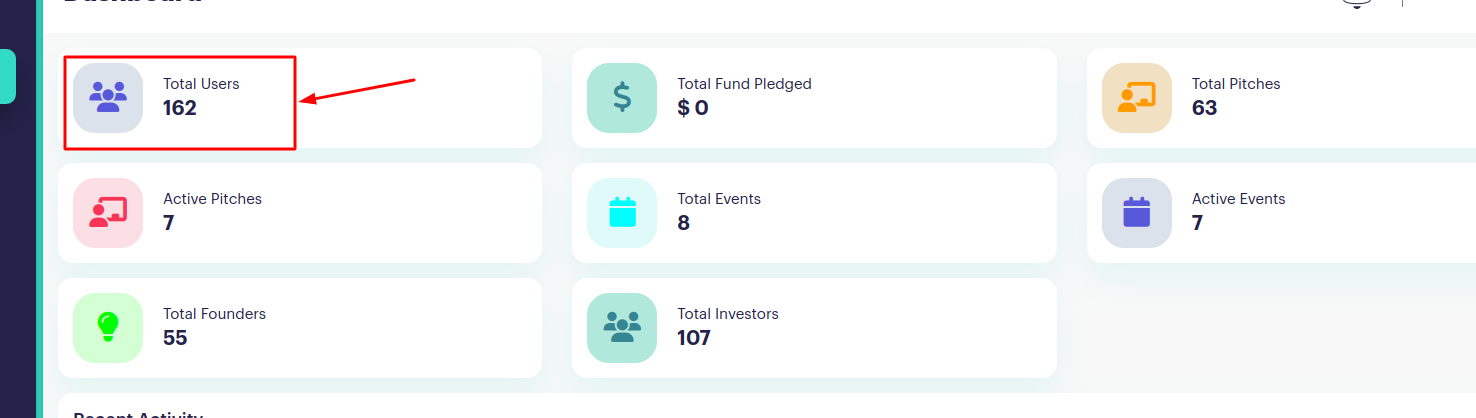Open the Active Pitches label
This screenshot has height=418, width=1476.
212,199
